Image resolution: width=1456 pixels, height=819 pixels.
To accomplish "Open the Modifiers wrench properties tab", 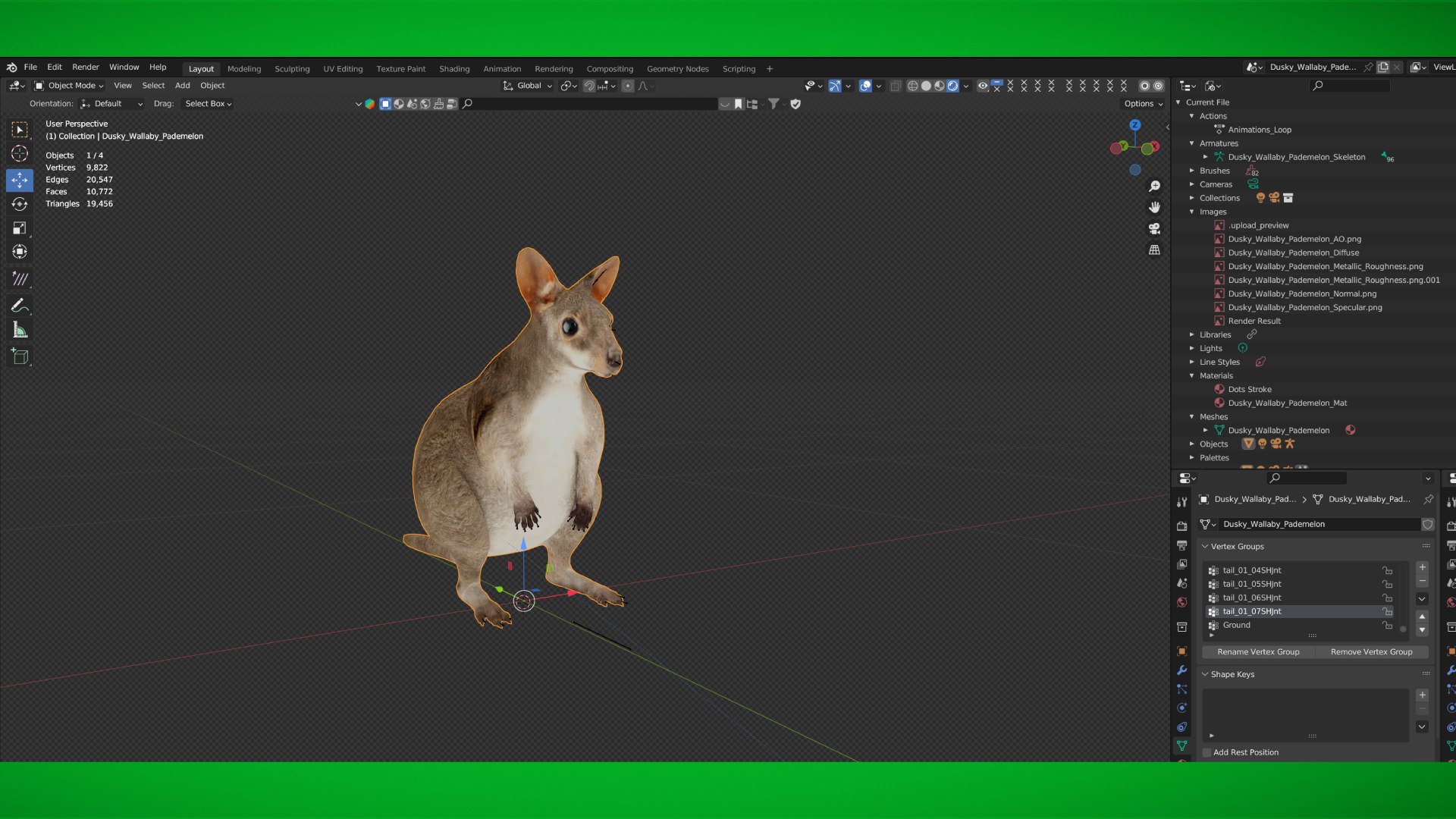I will 1181,670.
